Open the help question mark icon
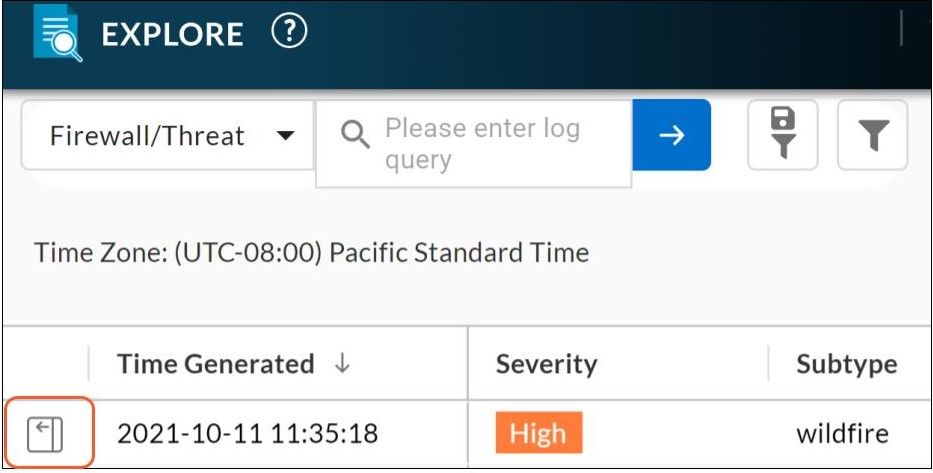 (288, 33)
